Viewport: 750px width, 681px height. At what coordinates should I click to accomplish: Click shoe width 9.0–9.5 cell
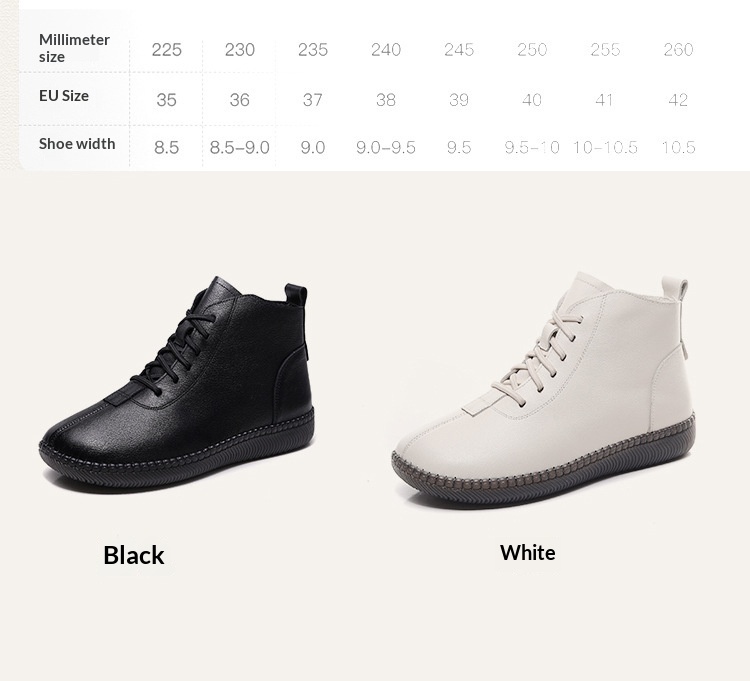pos(386,147)
